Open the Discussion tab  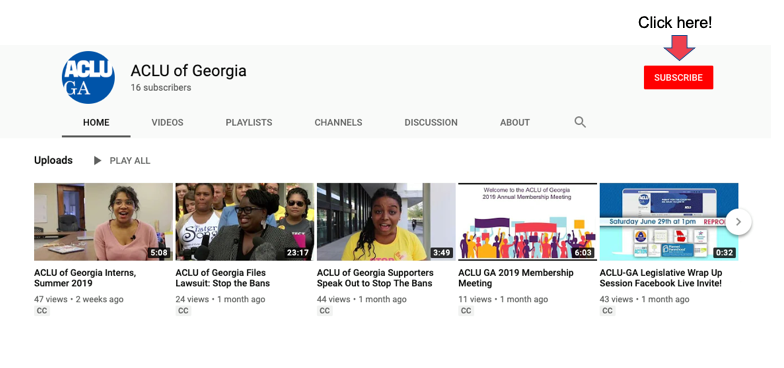pos(431,122)
